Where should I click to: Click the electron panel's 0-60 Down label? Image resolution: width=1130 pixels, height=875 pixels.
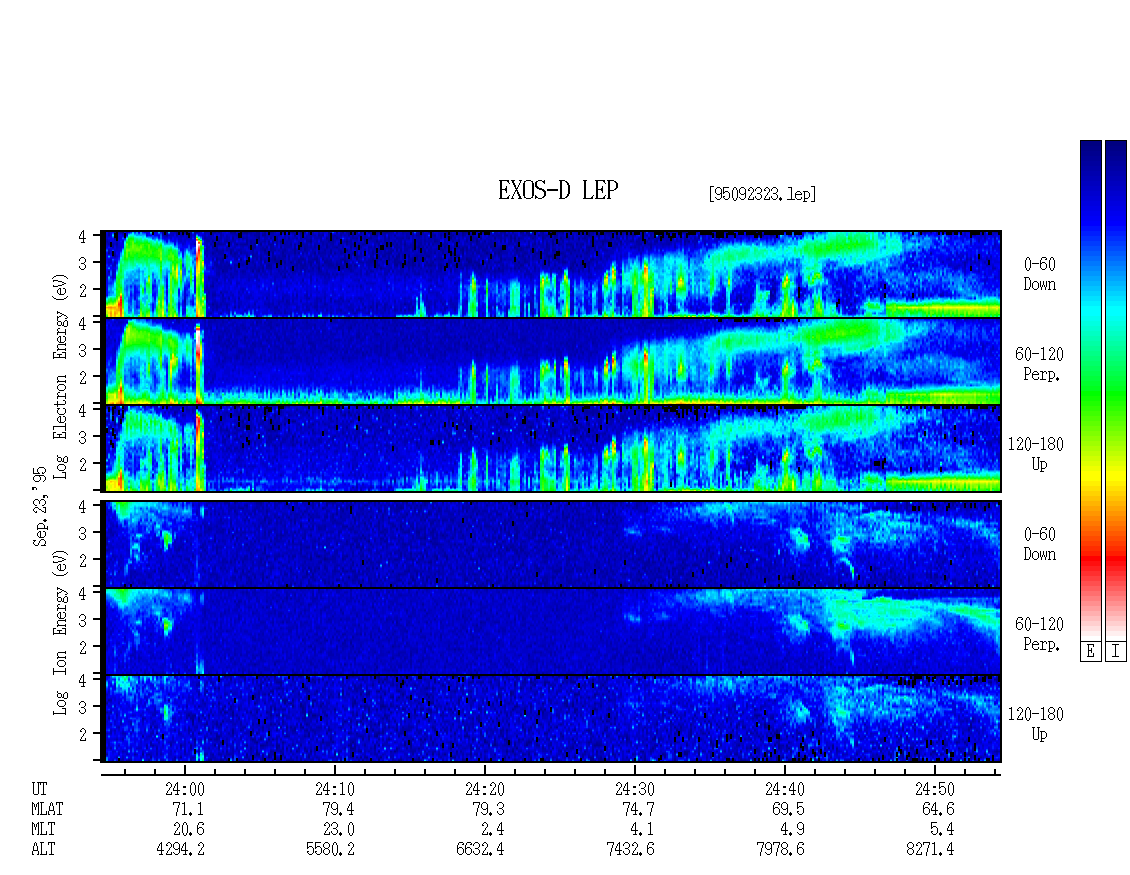click(x=1039, y=275)
